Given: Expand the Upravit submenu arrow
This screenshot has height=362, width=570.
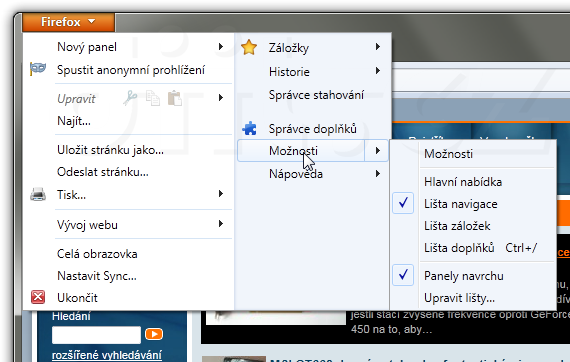Looking at the screenshot, I should (x=221, y=97).
